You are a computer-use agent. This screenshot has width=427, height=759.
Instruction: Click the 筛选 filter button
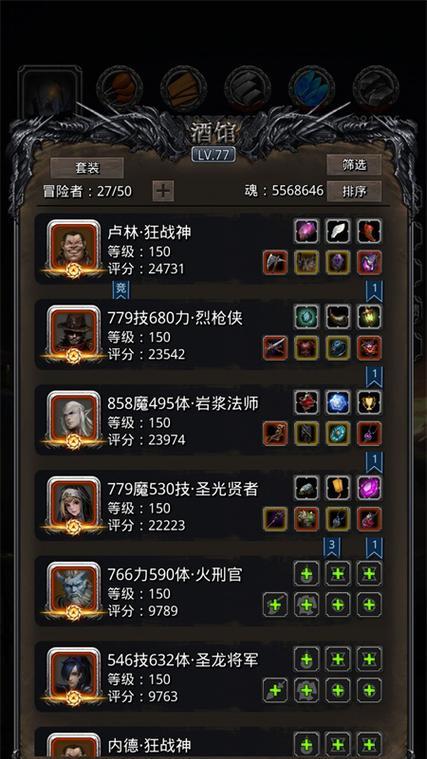pos(354,165)
